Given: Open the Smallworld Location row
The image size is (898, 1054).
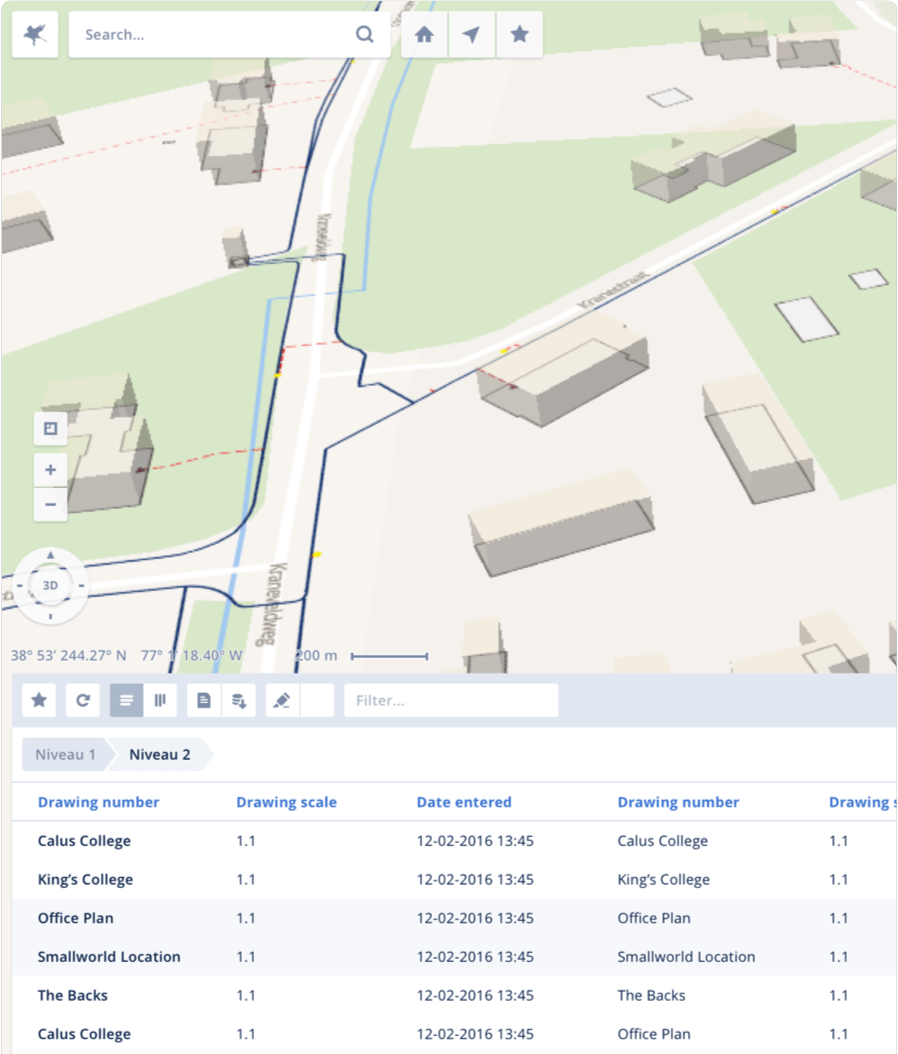Looking at the screenshot, I should click(109, 957).
